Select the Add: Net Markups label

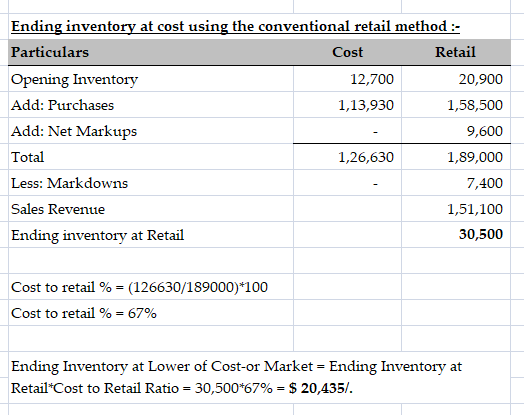point(74,131)
